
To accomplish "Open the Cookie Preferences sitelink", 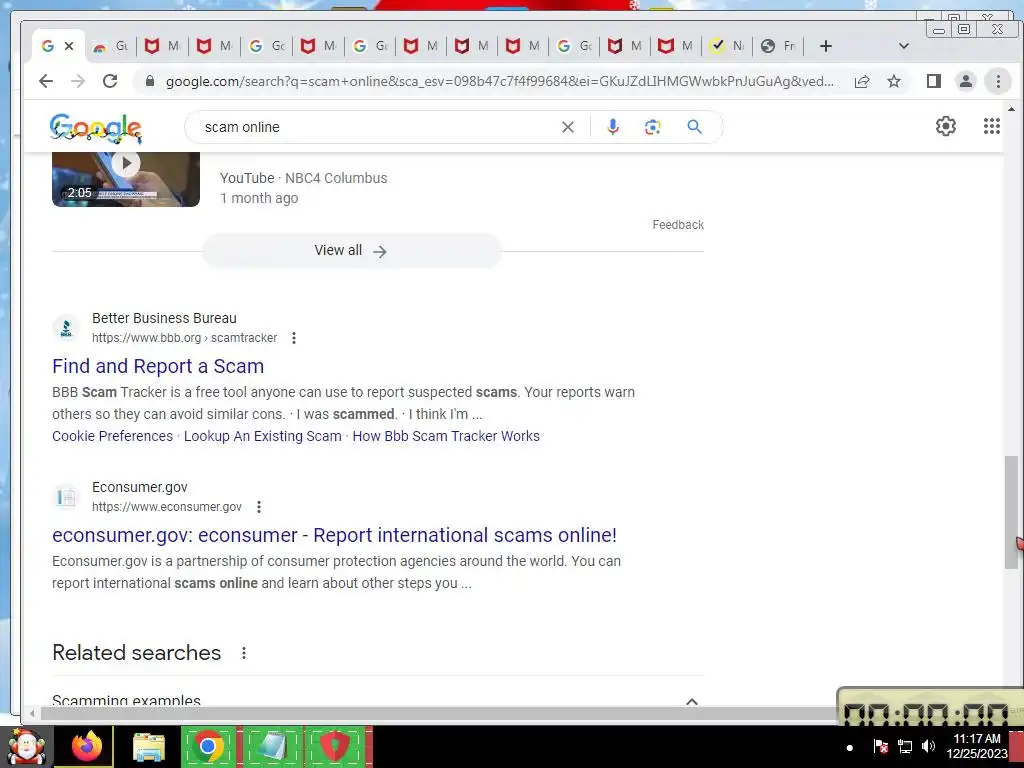I will pos(112,436).
